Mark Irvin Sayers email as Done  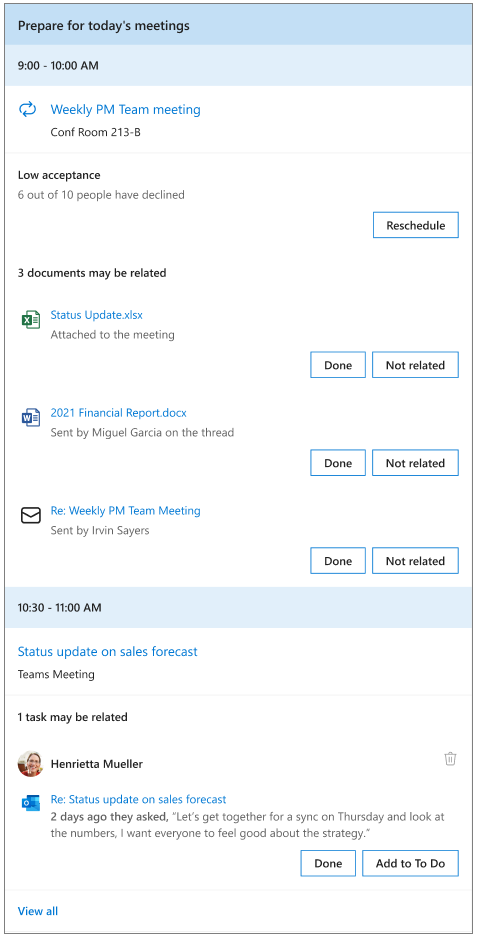coord(338,561)
